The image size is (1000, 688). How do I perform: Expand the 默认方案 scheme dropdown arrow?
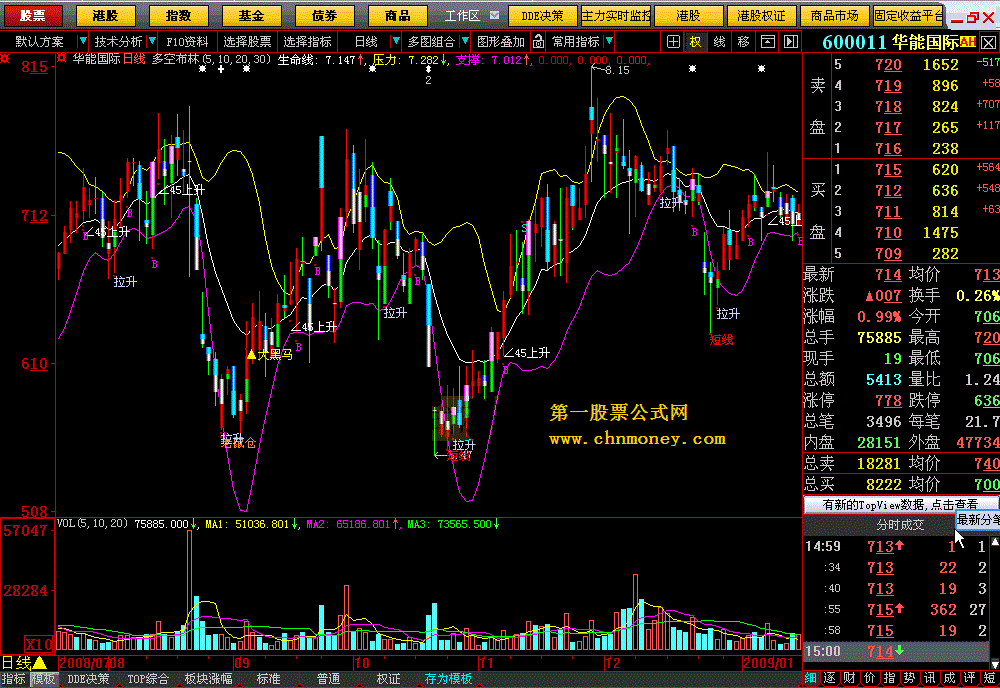coord(82,41)
